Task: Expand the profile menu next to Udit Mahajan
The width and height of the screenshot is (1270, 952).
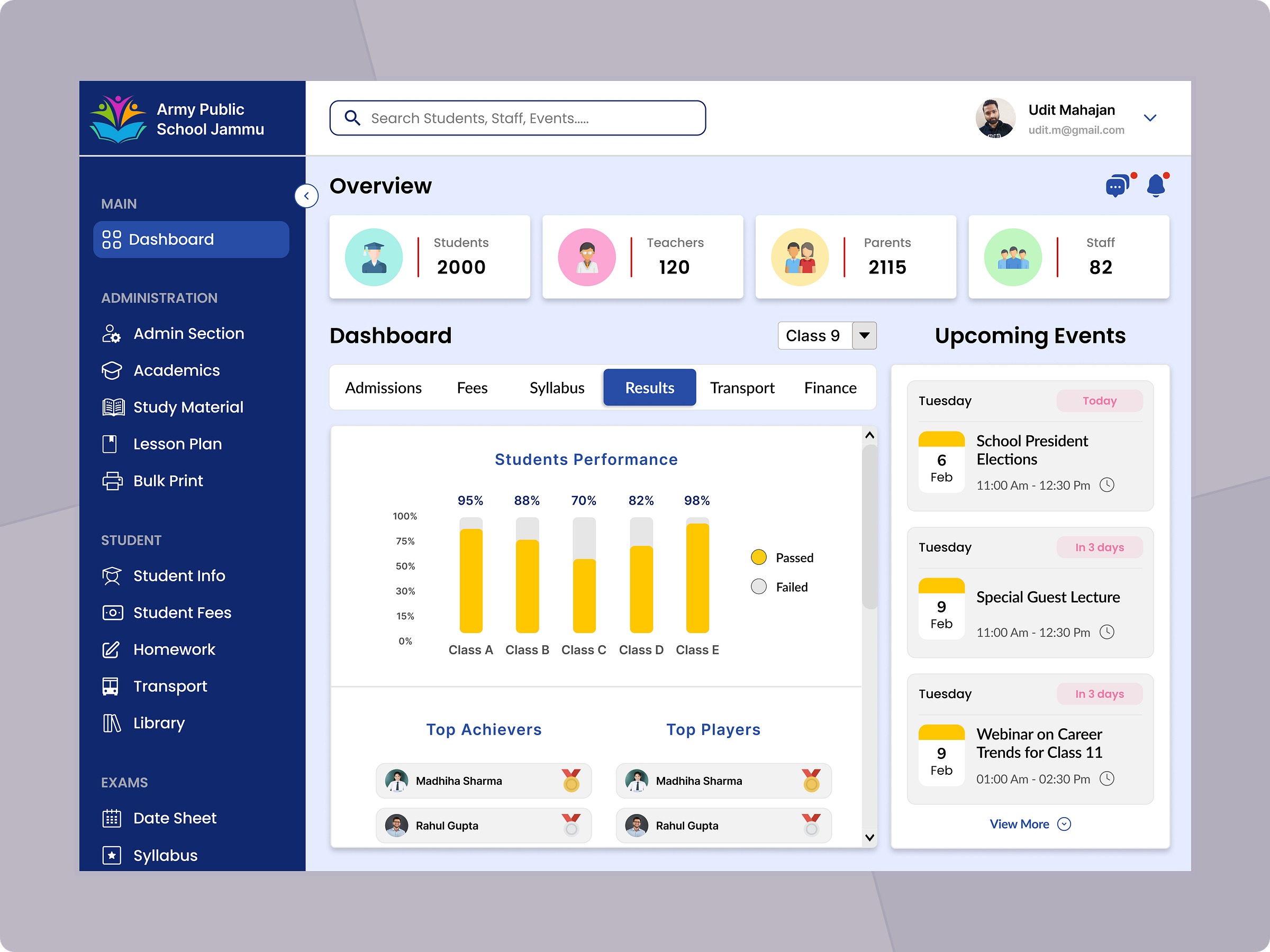Action: pos(1150,117)
